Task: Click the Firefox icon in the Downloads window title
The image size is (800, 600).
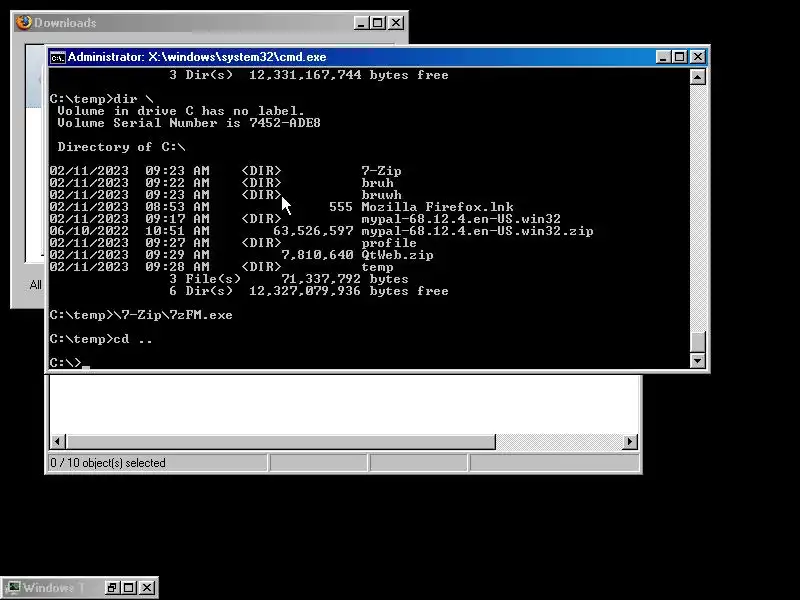Action: tap(23, 22)
